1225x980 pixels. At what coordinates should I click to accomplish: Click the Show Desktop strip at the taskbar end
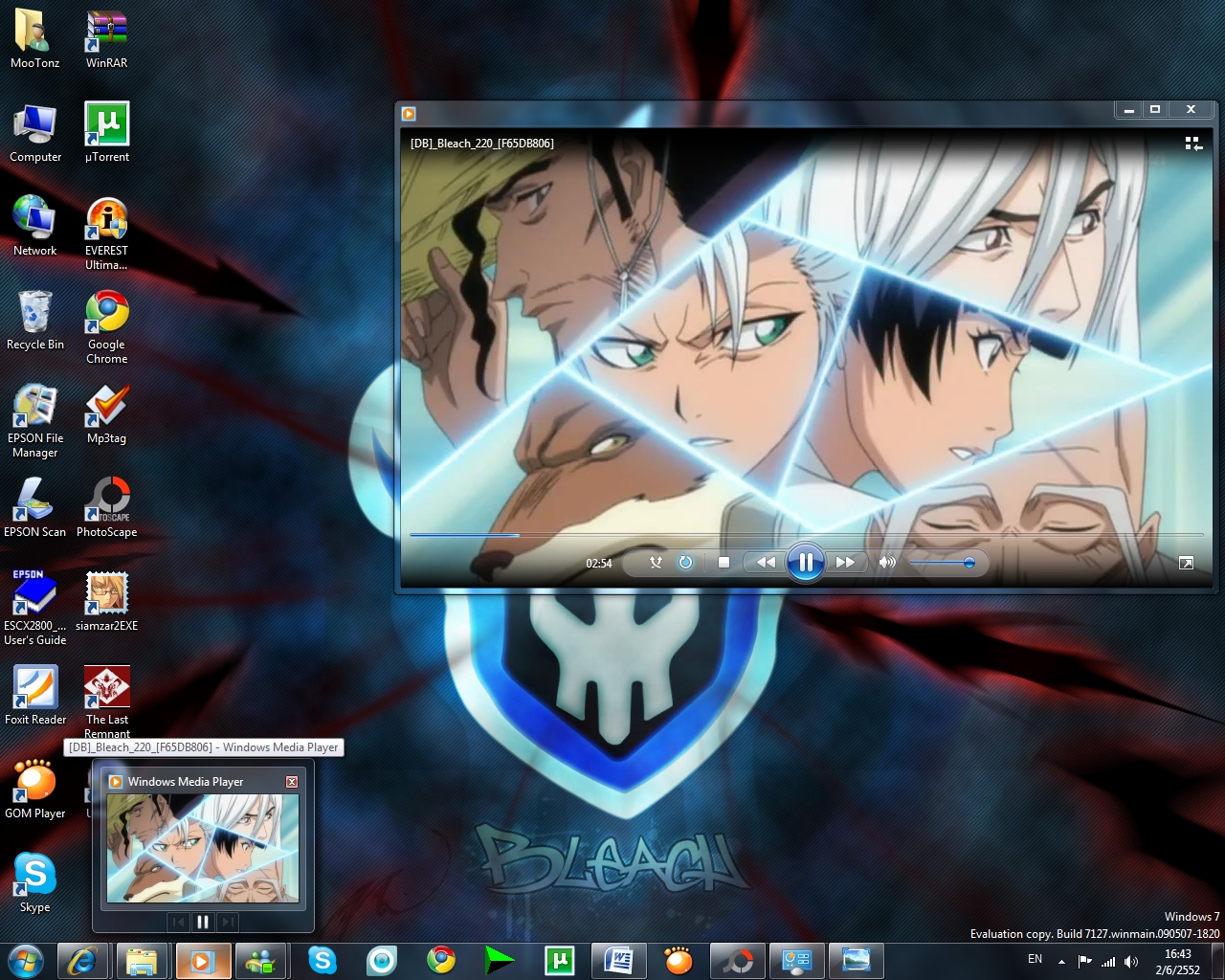pos(1217,961)
